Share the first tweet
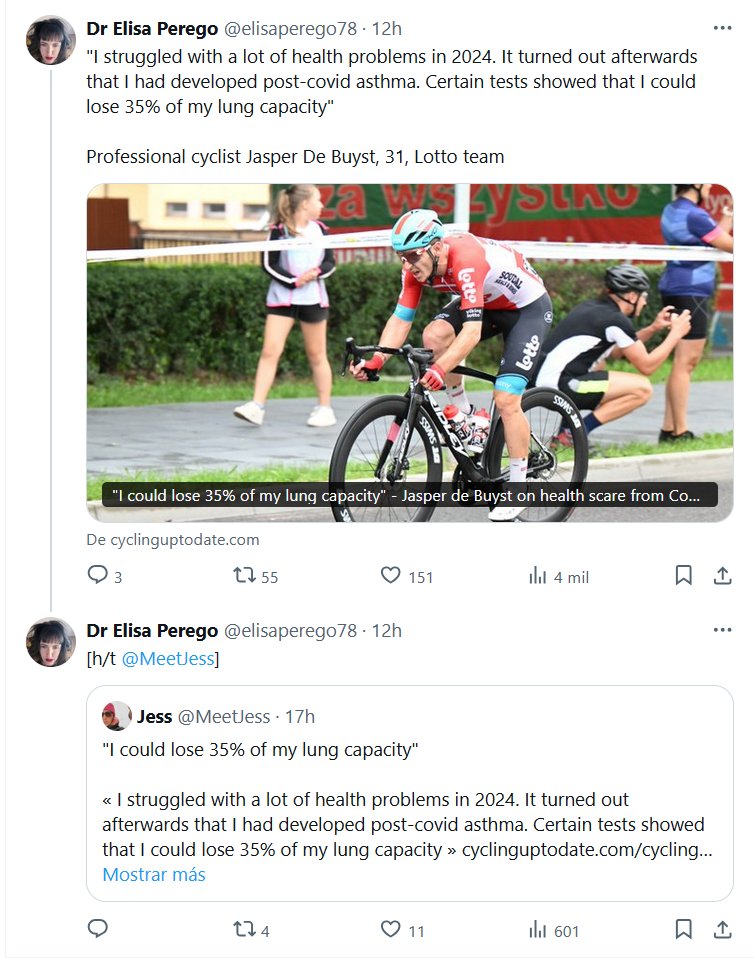The image size is (754, 958). tap(722, 575)
